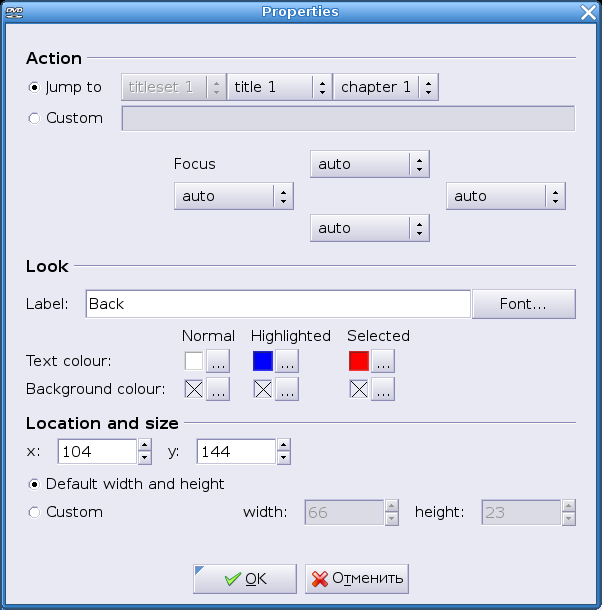Image resolution: width=602 pixels, height=610 pixels.
Task: Enable Custom width and height option
Action: (x=35, y=512)
